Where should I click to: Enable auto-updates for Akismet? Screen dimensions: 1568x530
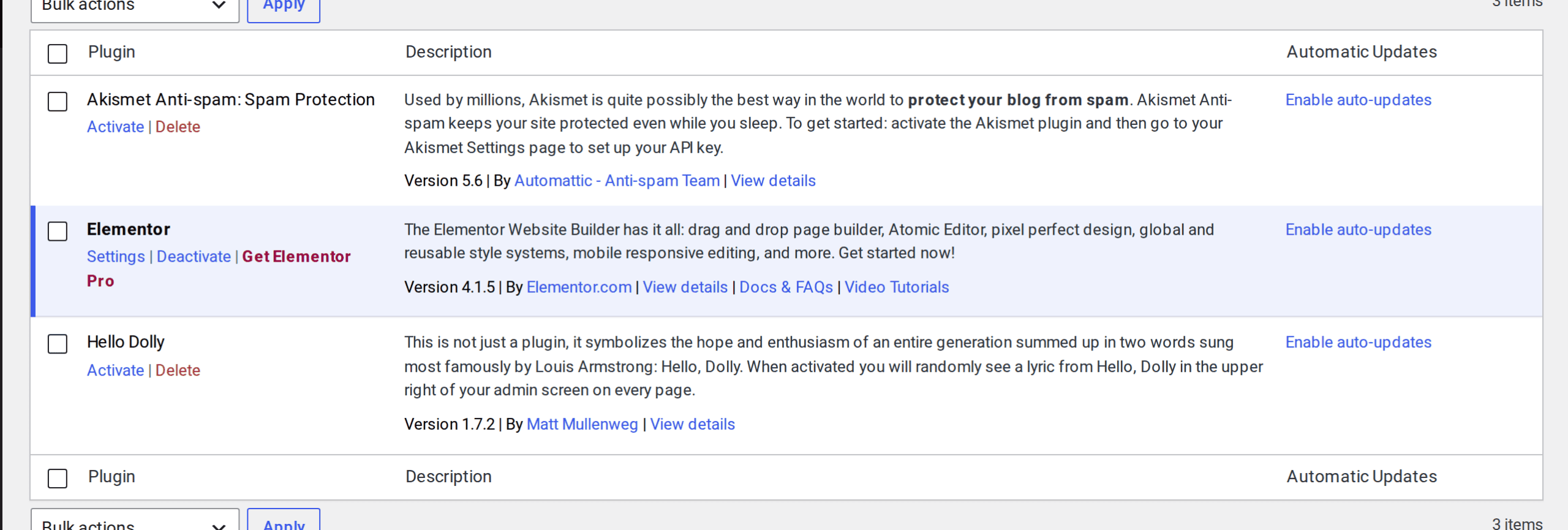[x=1358, y=100]
